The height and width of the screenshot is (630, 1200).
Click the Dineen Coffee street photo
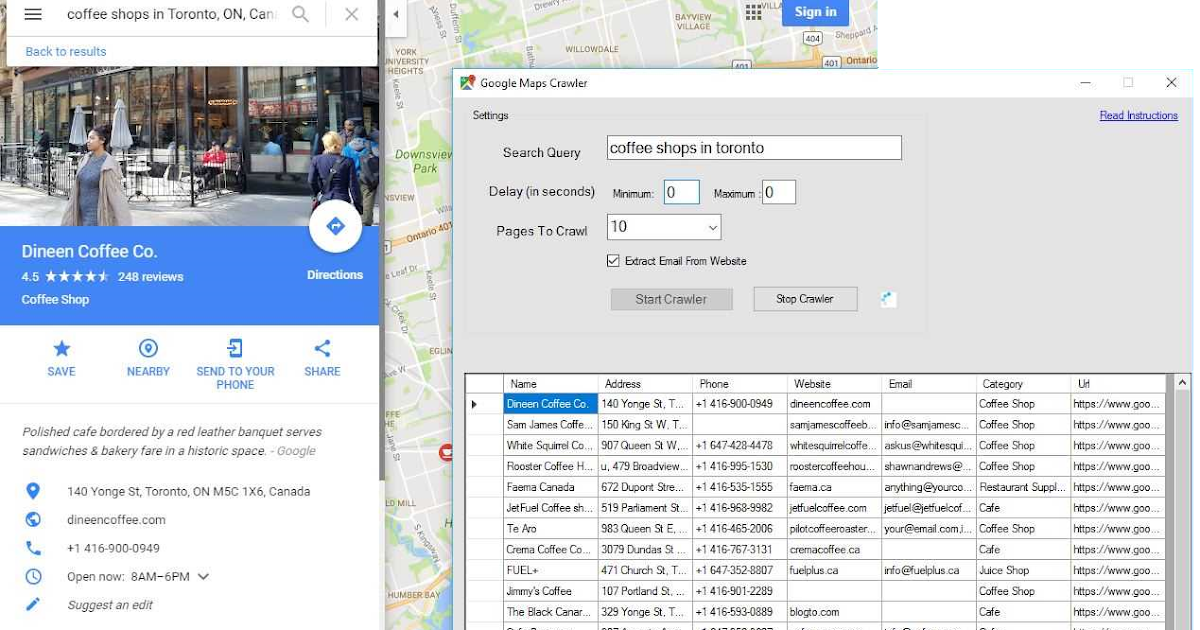click(190, 148)
